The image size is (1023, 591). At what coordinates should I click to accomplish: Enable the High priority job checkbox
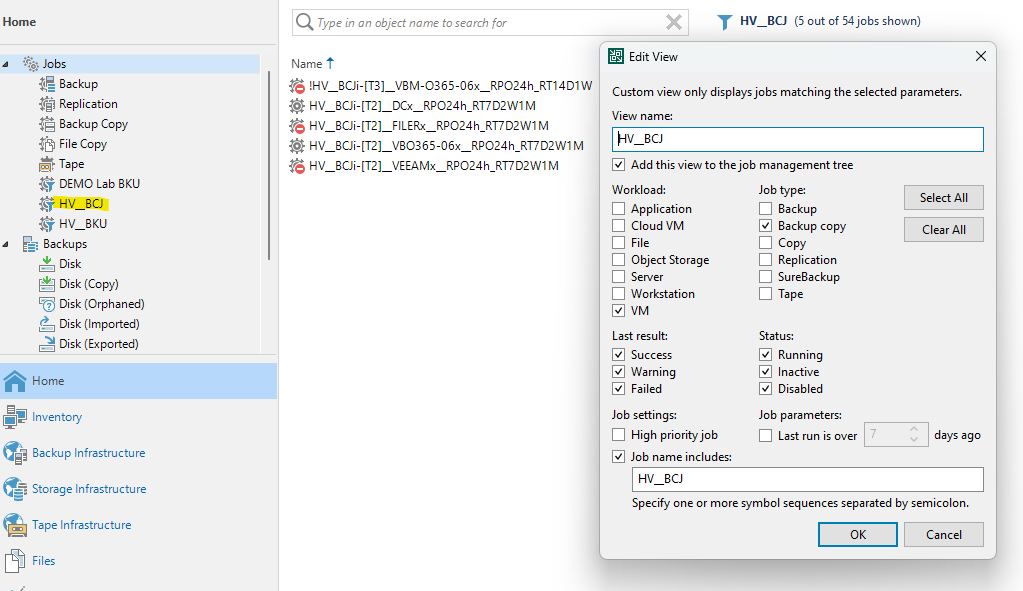coord(619,435)
